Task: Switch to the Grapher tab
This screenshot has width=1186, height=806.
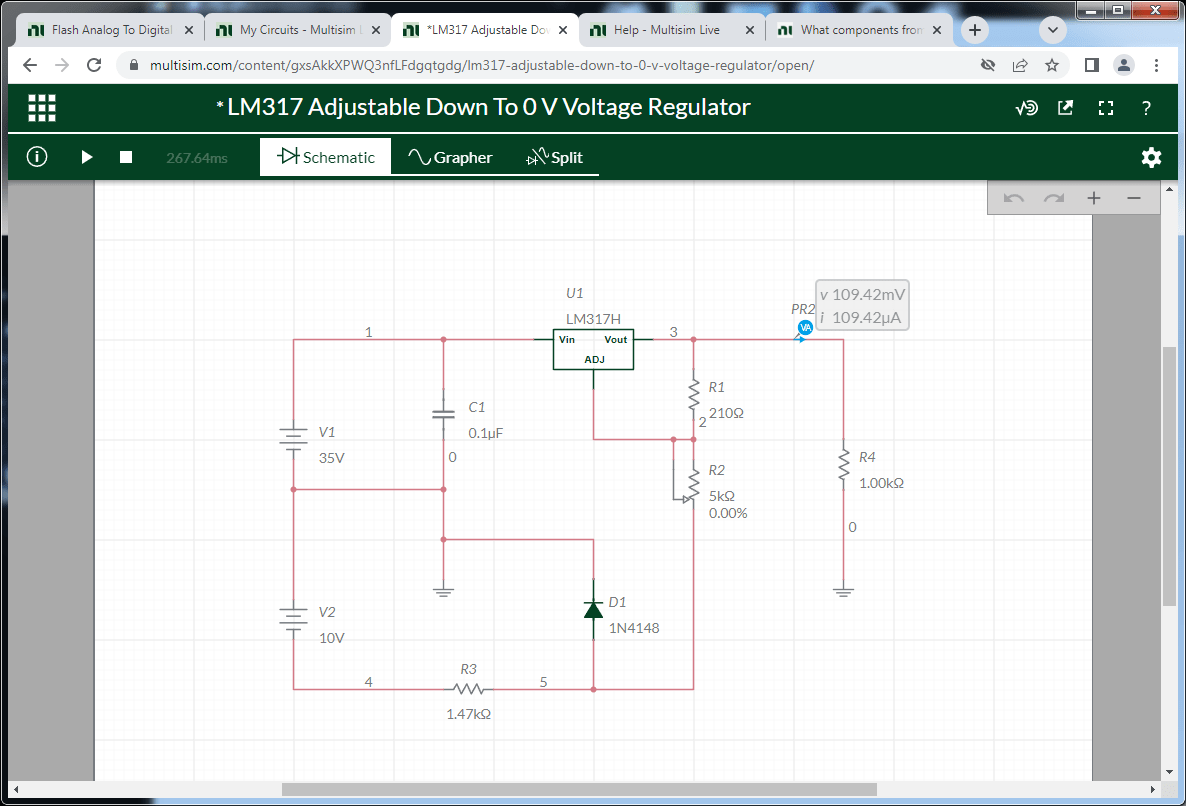Action: [449, 157]
